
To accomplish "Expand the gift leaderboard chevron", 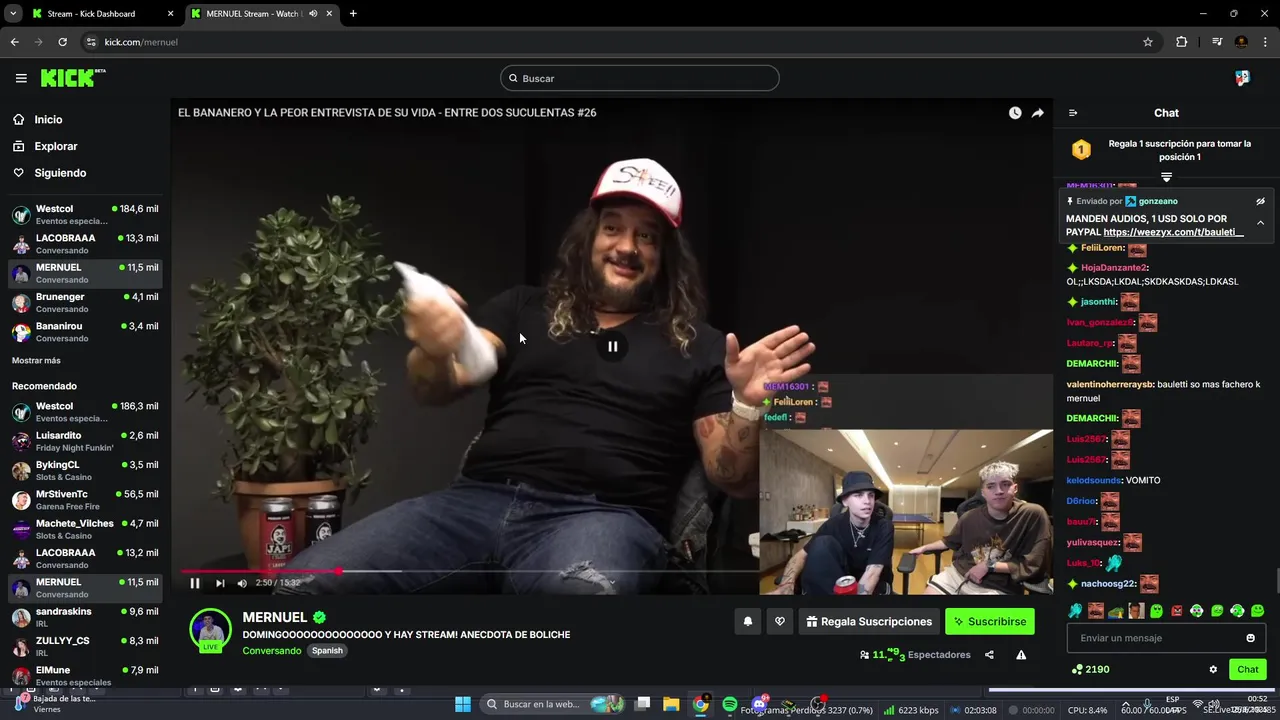I will pos(1166,177).
